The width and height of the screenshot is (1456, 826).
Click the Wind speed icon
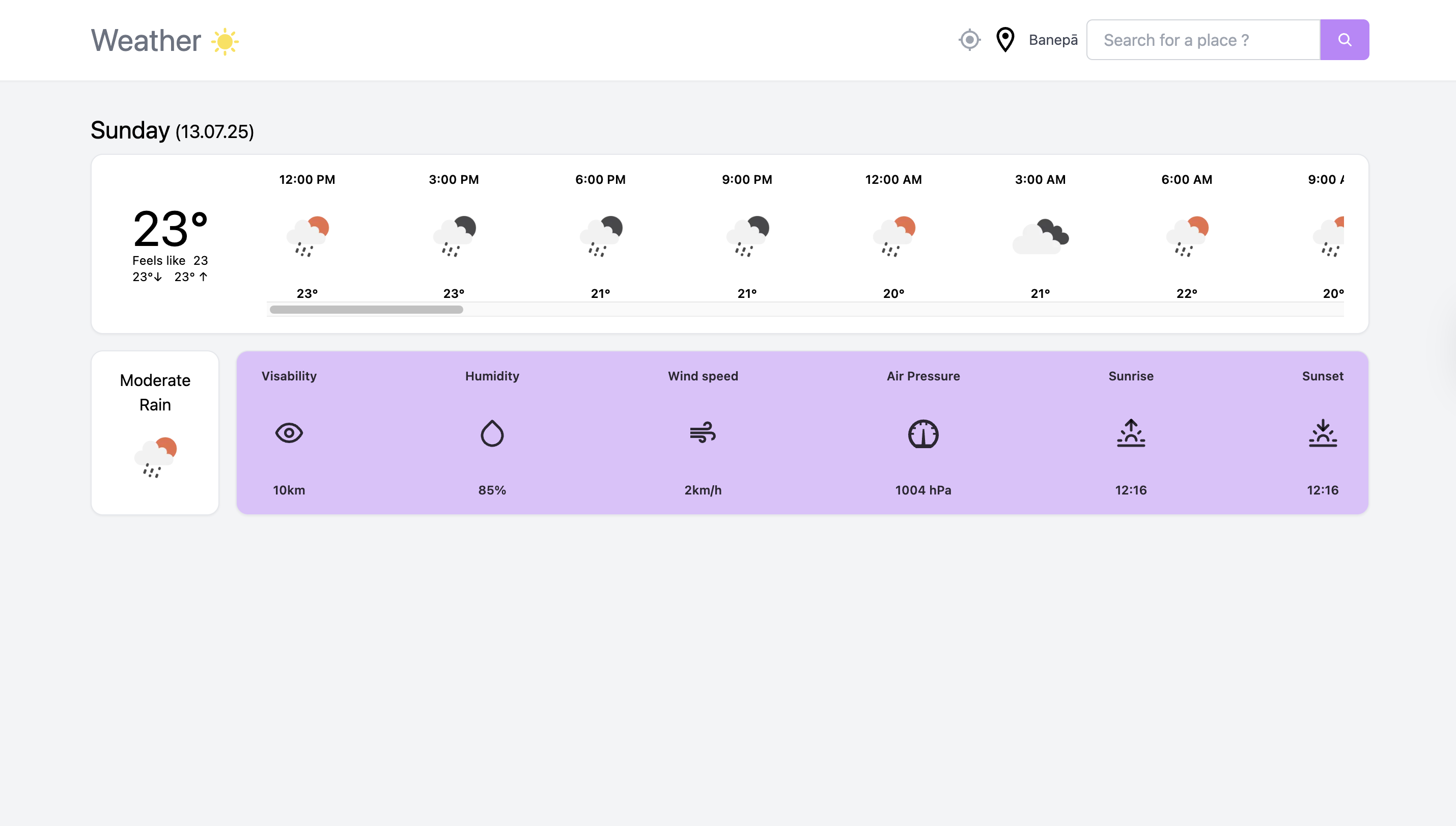[x=703, y=433]
